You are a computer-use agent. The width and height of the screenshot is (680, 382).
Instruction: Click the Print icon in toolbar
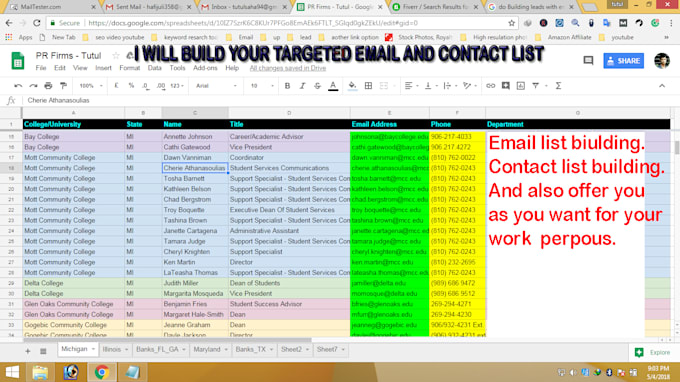coord(48,86)
